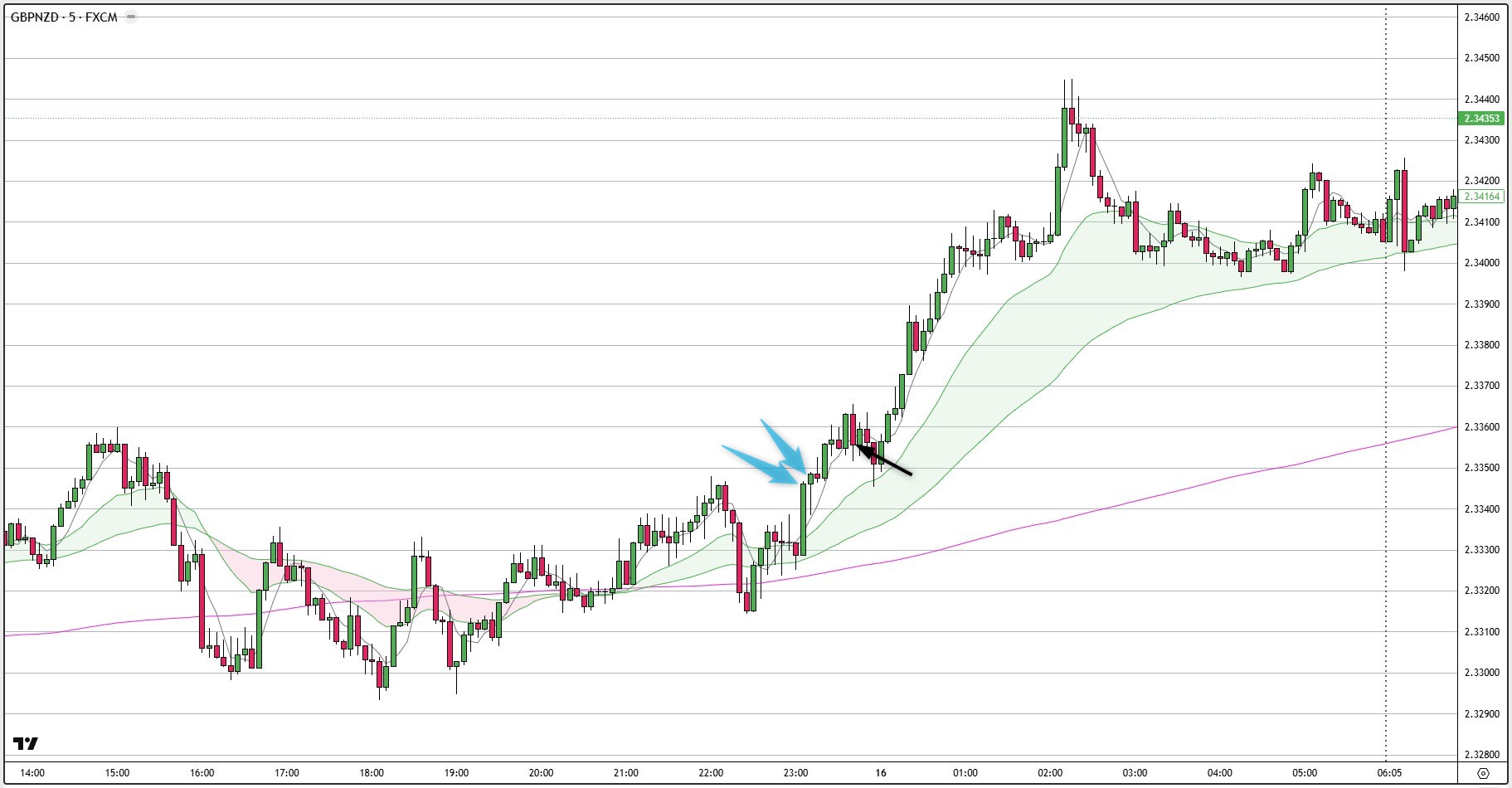Click the 2.33000 price axis label

coord(1481,673)
